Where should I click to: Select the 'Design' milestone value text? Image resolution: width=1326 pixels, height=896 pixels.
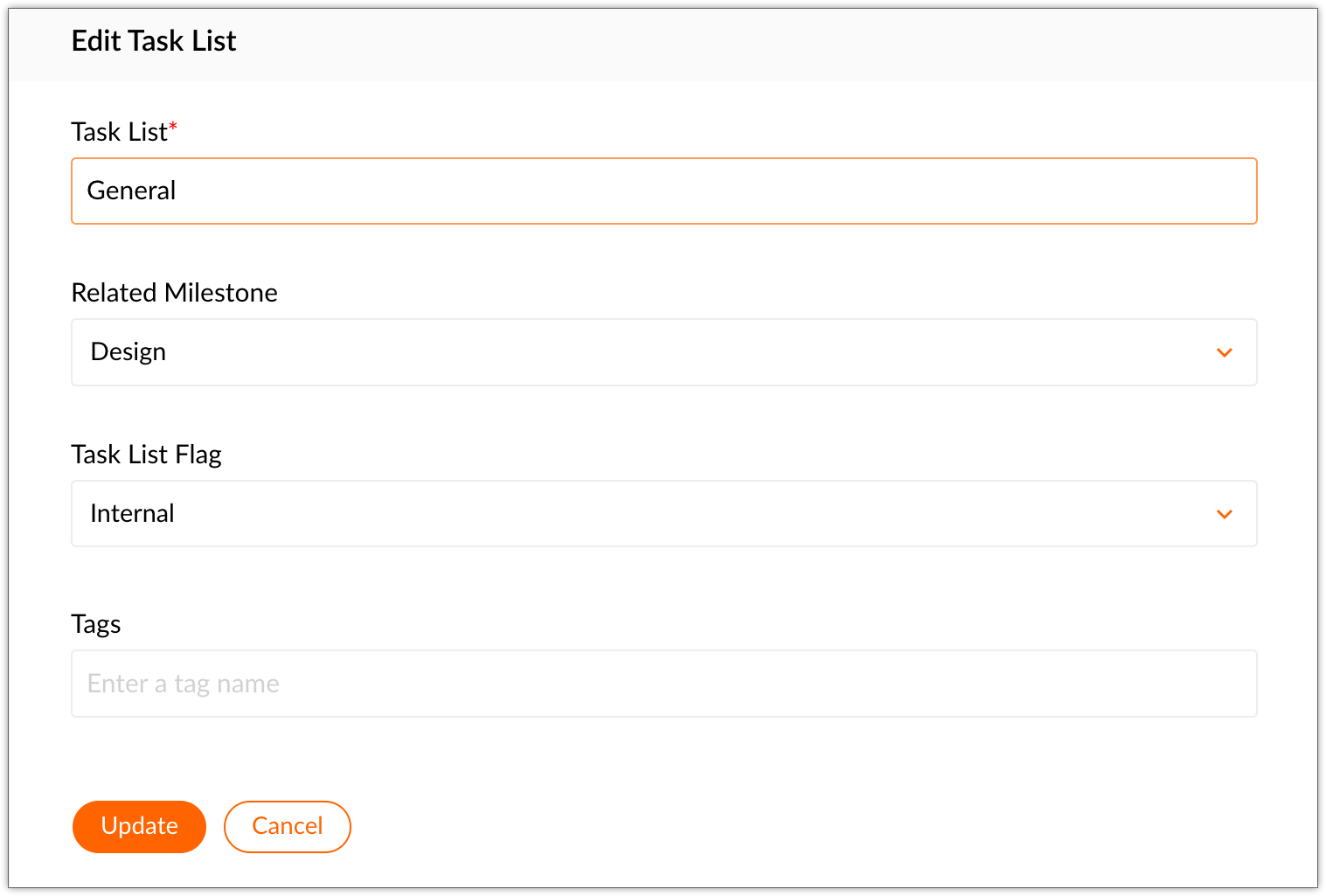pyautogui.click(x=128, y=351)
